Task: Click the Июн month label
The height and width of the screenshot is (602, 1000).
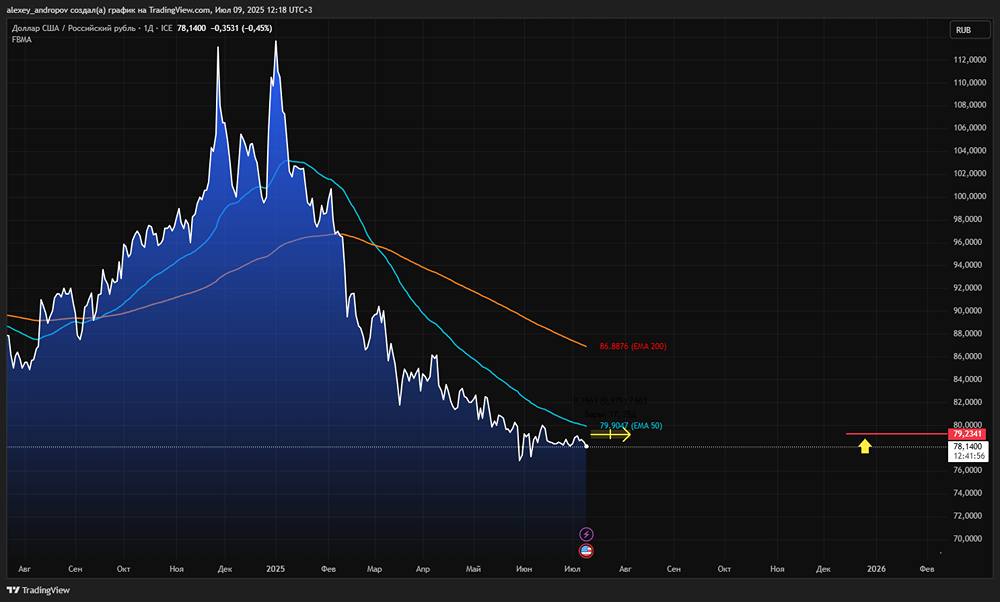Action: point(524,569)
